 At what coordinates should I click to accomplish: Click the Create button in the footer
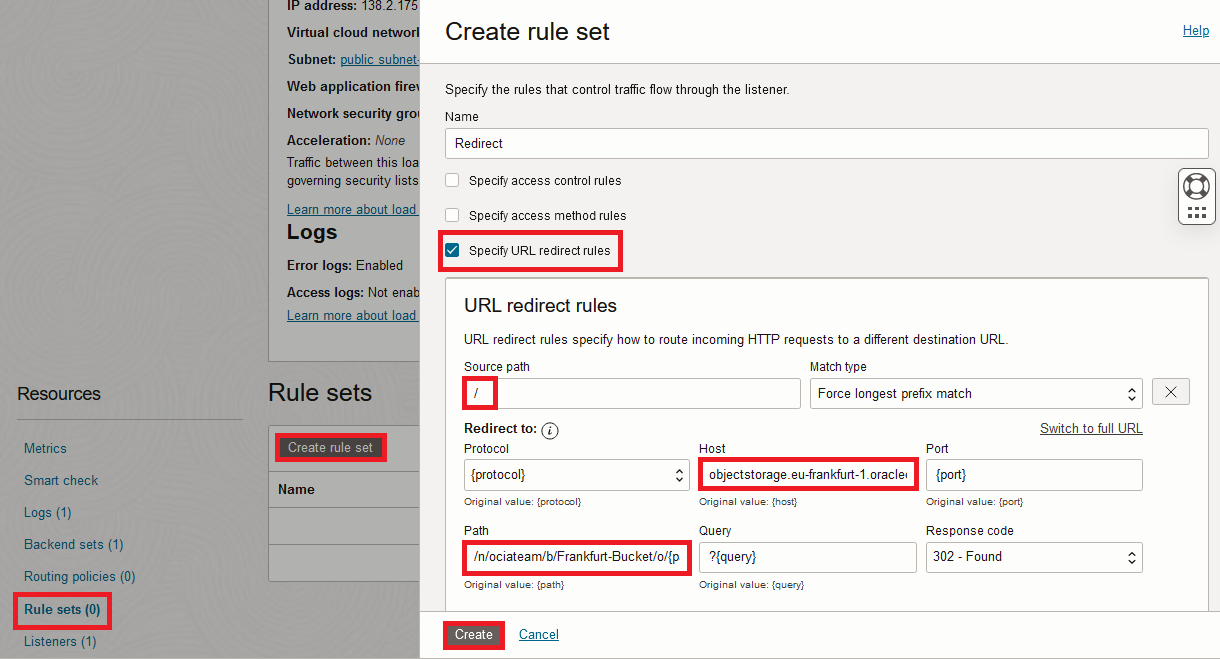coord(473,635)
